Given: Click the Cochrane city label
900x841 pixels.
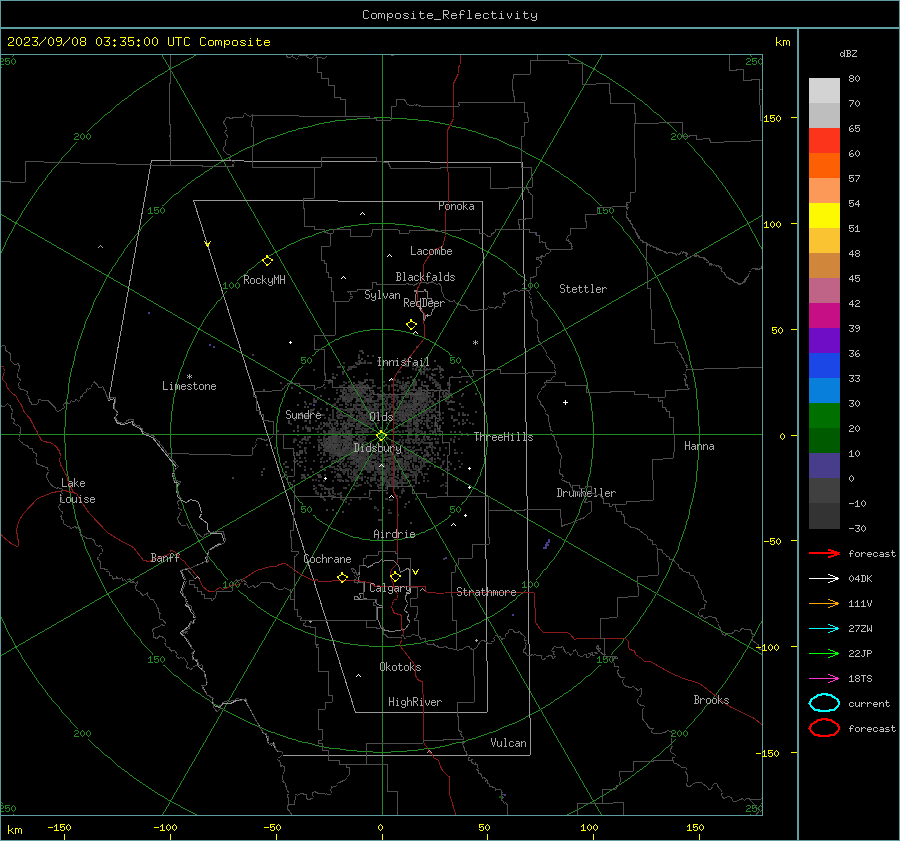Looking at the screenshot, I should 327,559.
